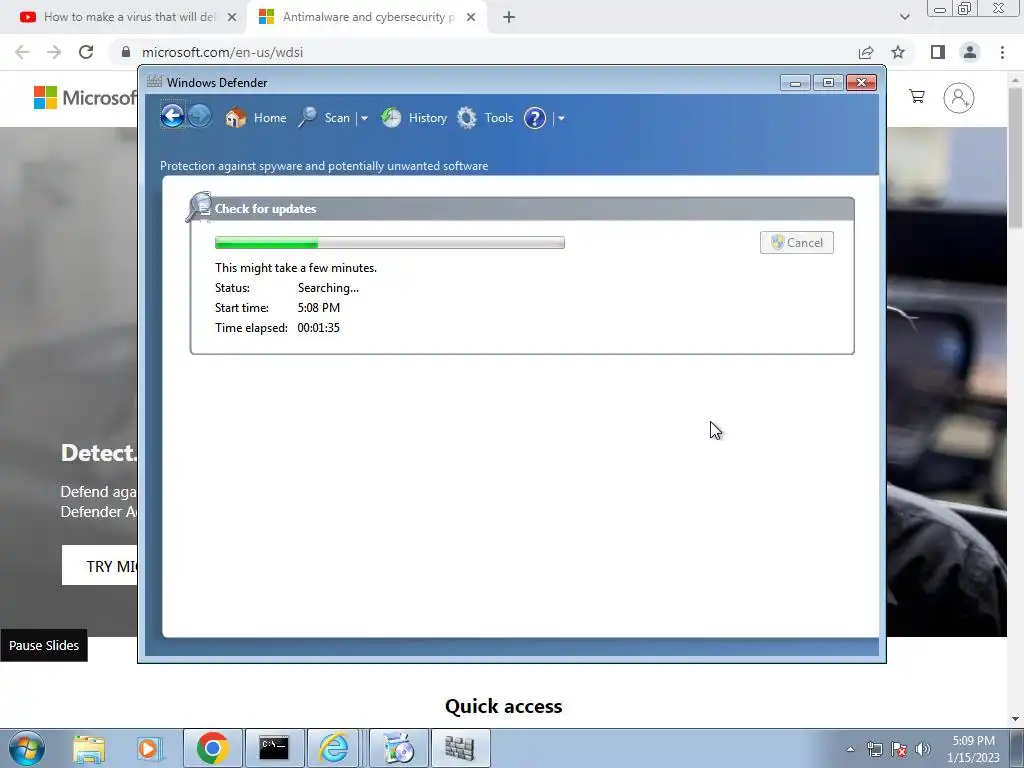The image size is (1024, 768).
Task: Click the Quick access heading
Action: click(x=504, y=706)
